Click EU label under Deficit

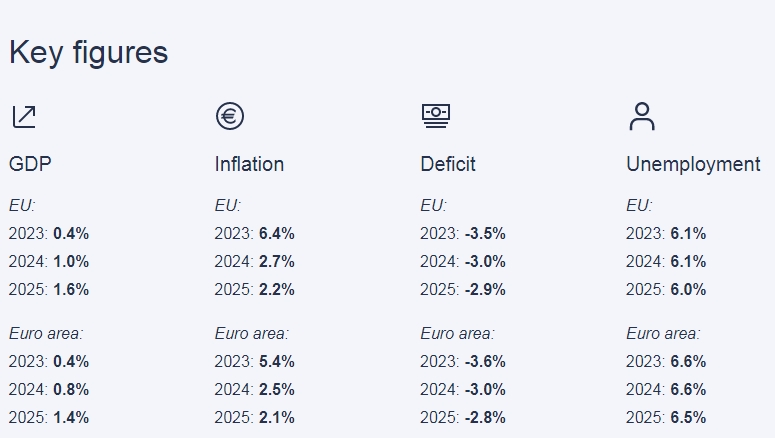point(433,205)
